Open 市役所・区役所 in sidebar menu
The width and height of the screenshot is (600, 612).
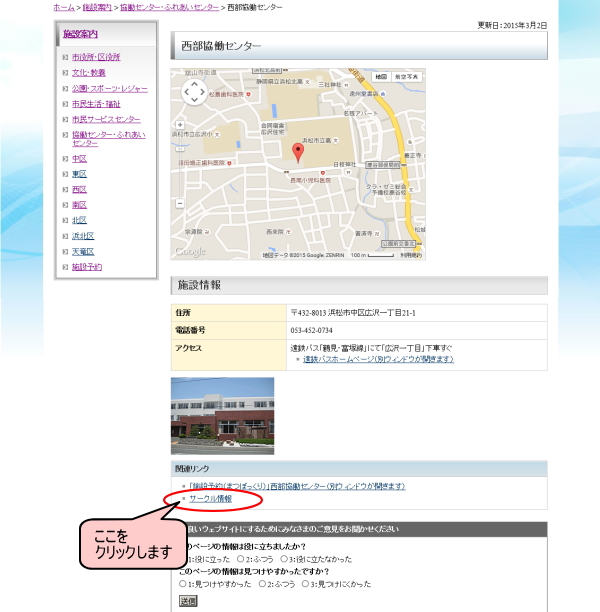pos(96,57)
